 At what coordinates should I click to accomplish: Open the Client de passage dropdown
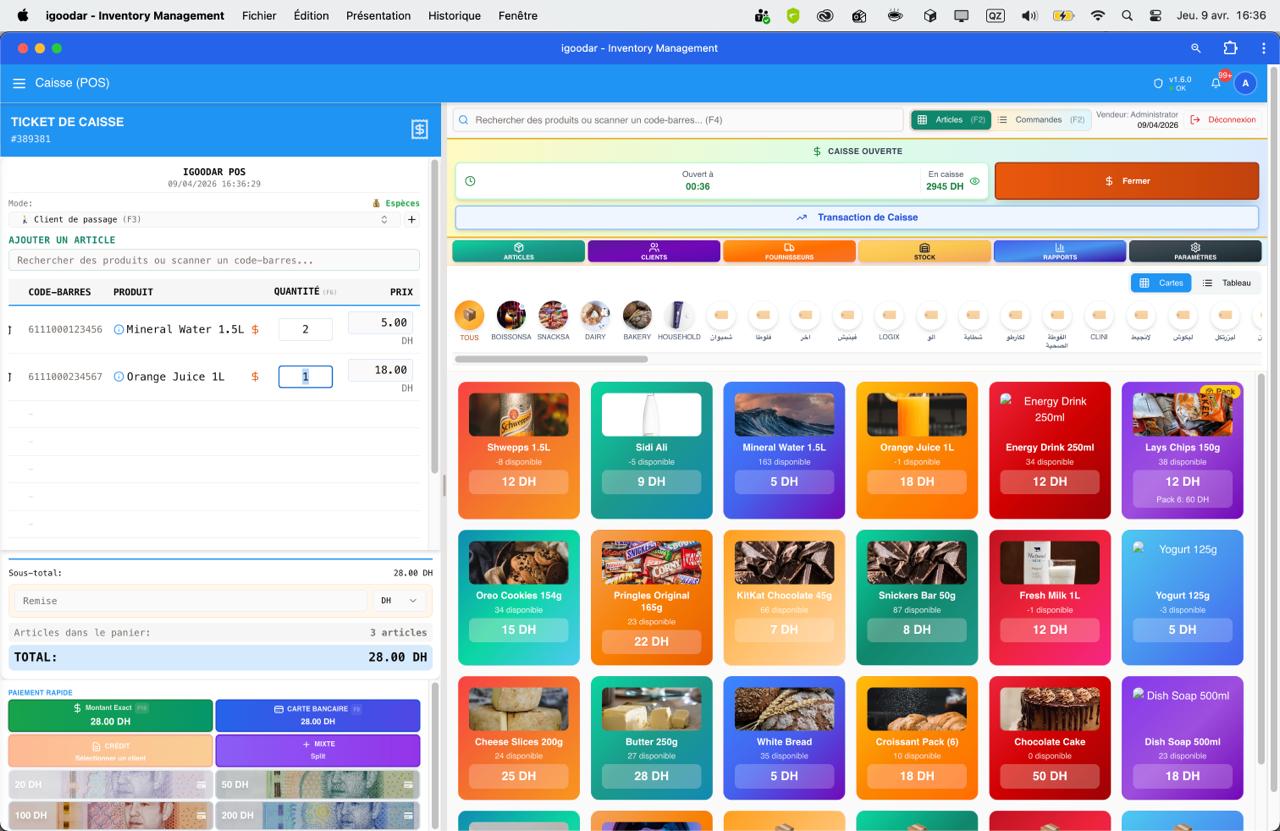(205, 220)
